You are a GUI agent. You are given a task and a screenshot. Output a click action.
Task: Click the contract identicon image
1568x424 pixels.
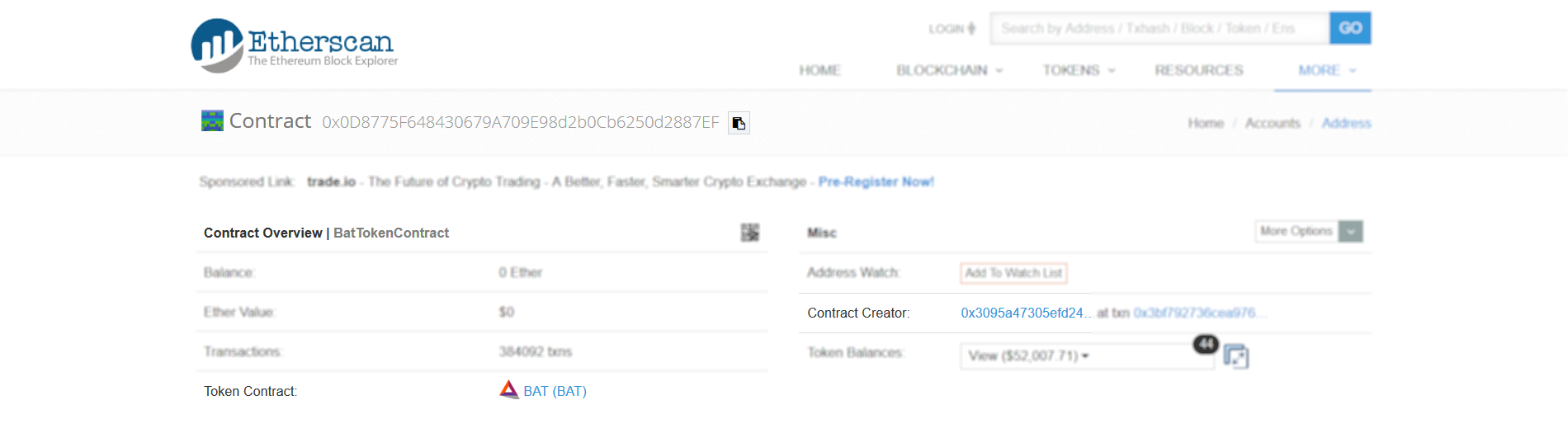coord(212,121)
